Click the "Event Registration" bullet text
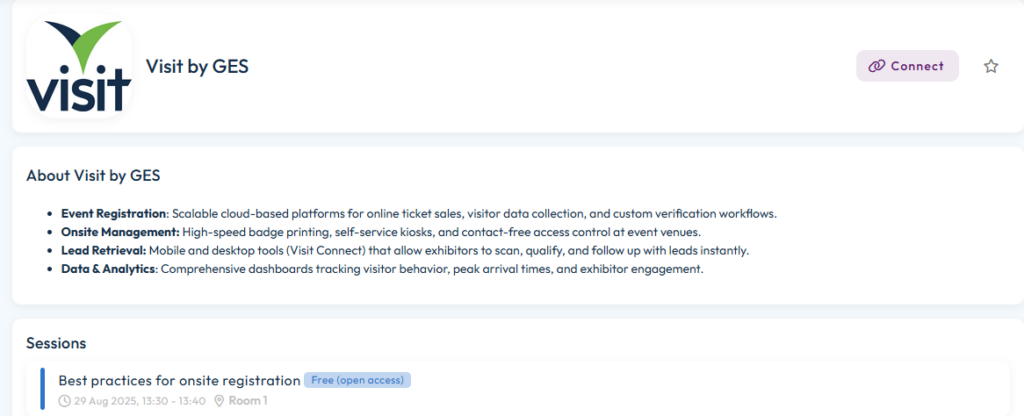This screenshot has width=1024, height=416. tap(114, 214)
